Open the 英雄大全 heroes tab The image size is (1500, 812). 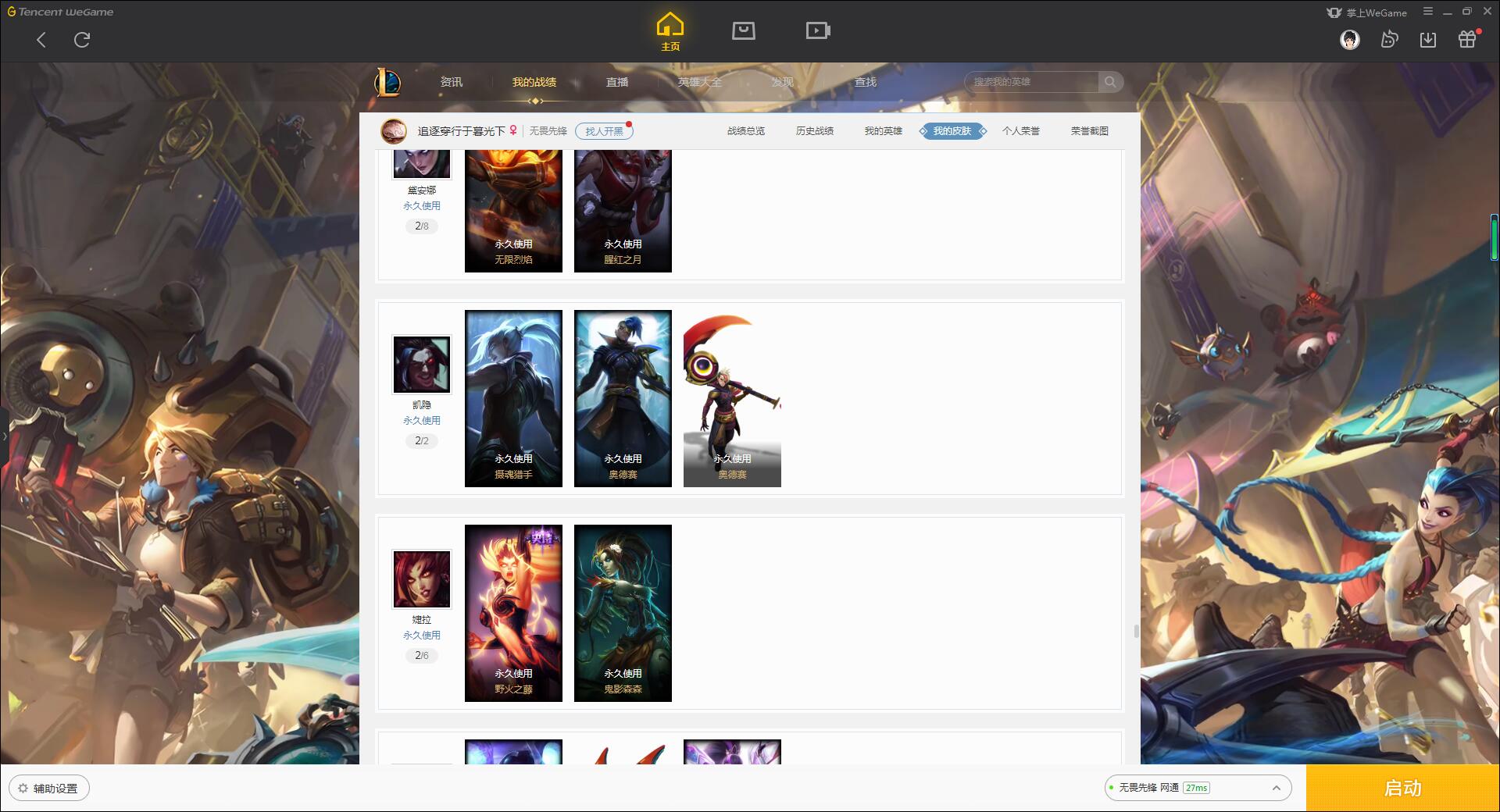click(700, 82)
